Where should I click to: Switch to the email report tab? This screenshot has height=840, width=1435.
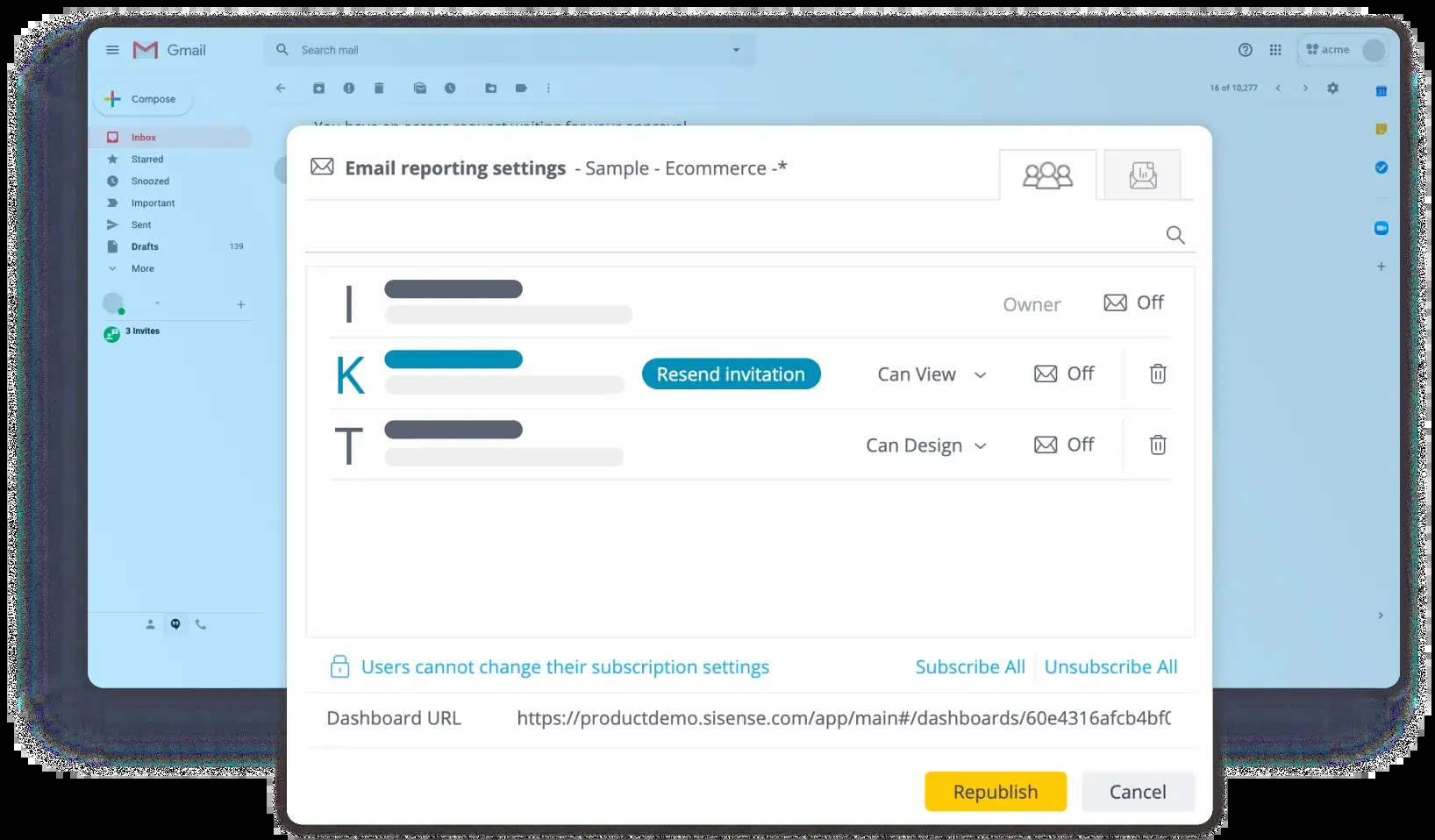[1142, 175]
